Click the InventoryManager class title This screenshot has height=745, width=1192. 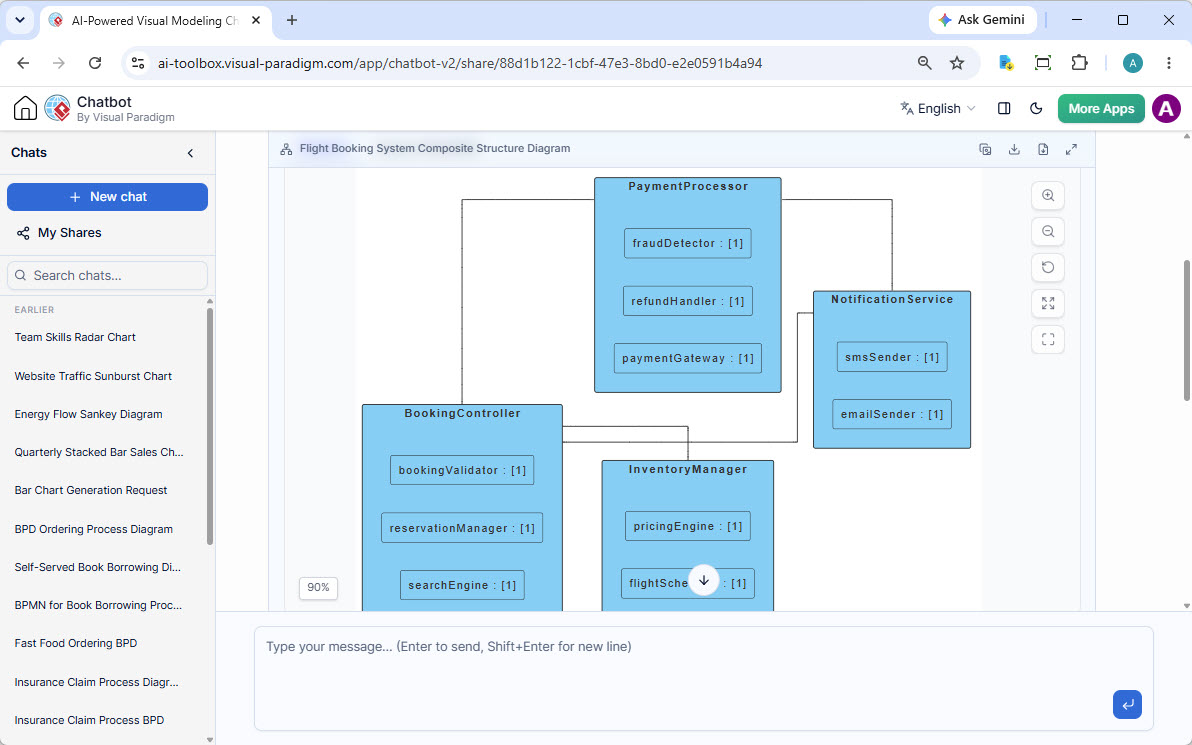click(688, 470)
